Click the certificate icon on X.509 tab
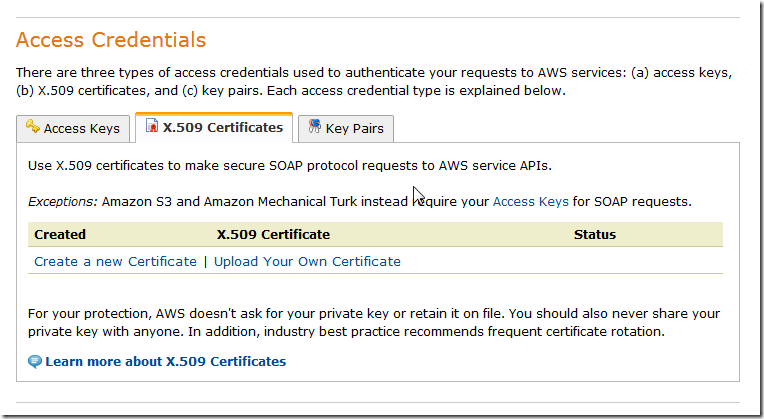 click(x=152, y=127)
